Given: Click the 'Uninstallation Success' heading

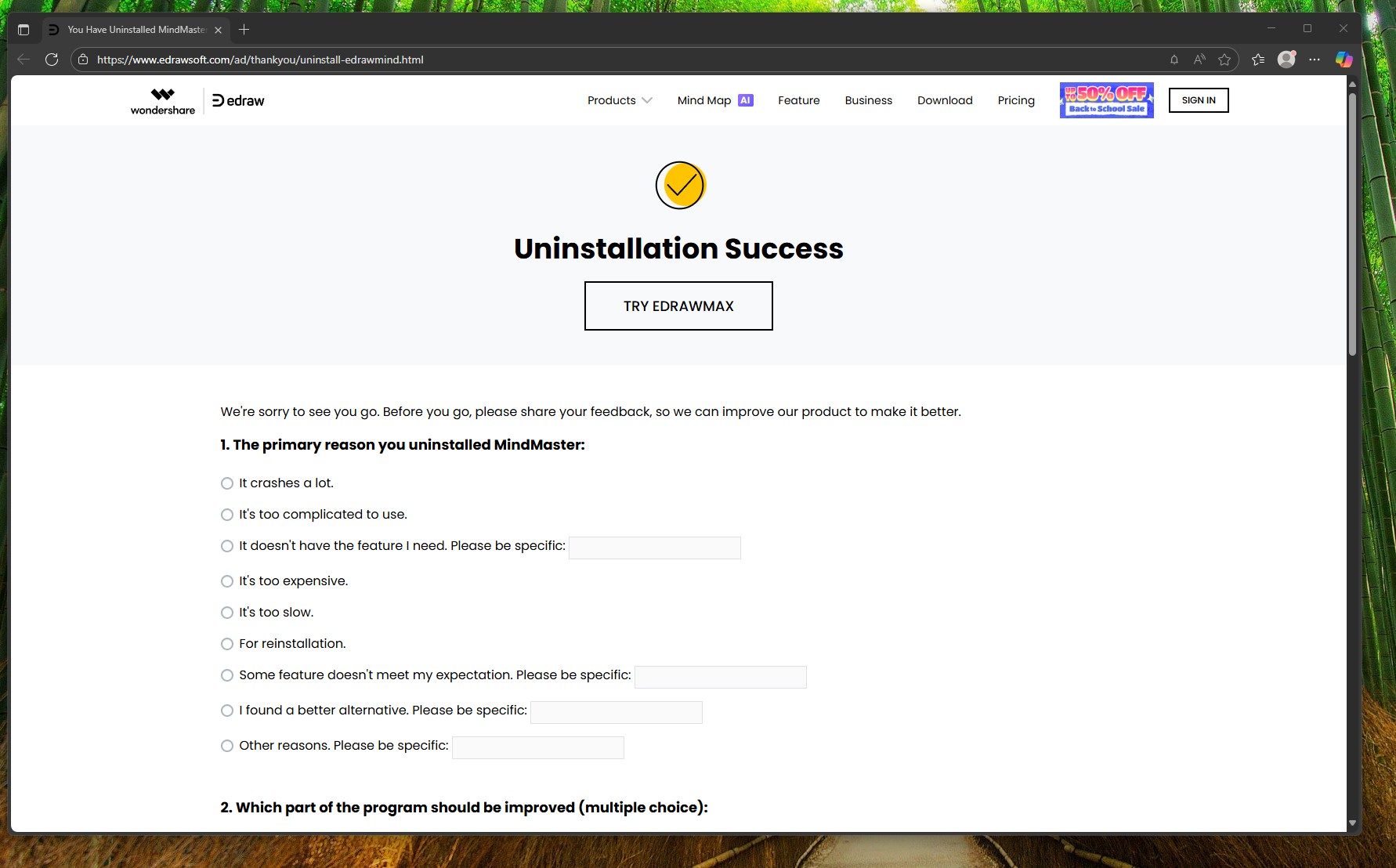Looking at the screenshot, I should click(678, 248).
